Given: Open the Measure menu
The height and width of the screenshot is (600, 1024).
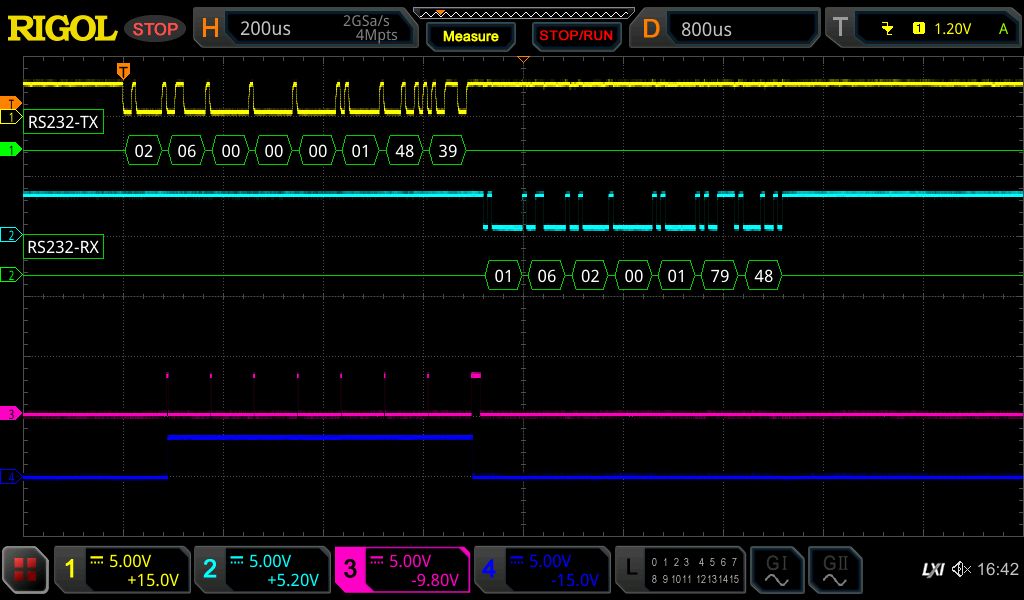Looking at the screenshot, I should tap(471, 36).
